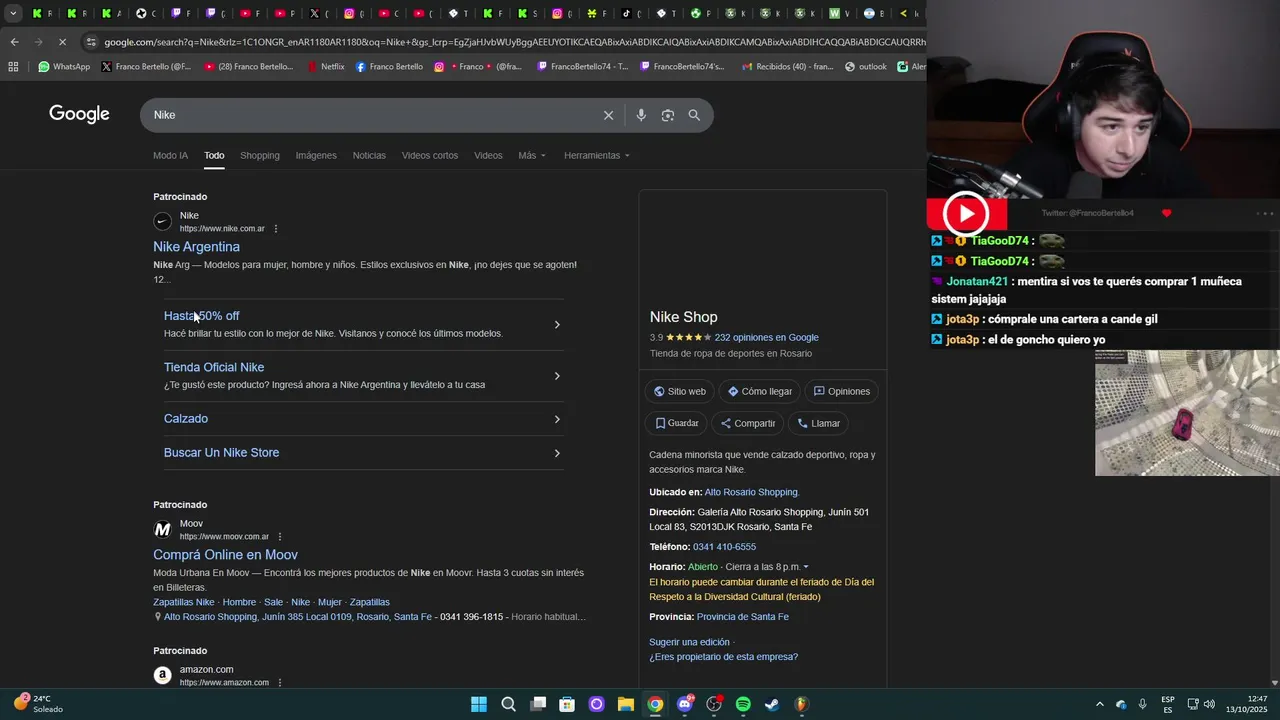
Task: Expand the Más search filter menu
Action: click(x=532, y=156)
